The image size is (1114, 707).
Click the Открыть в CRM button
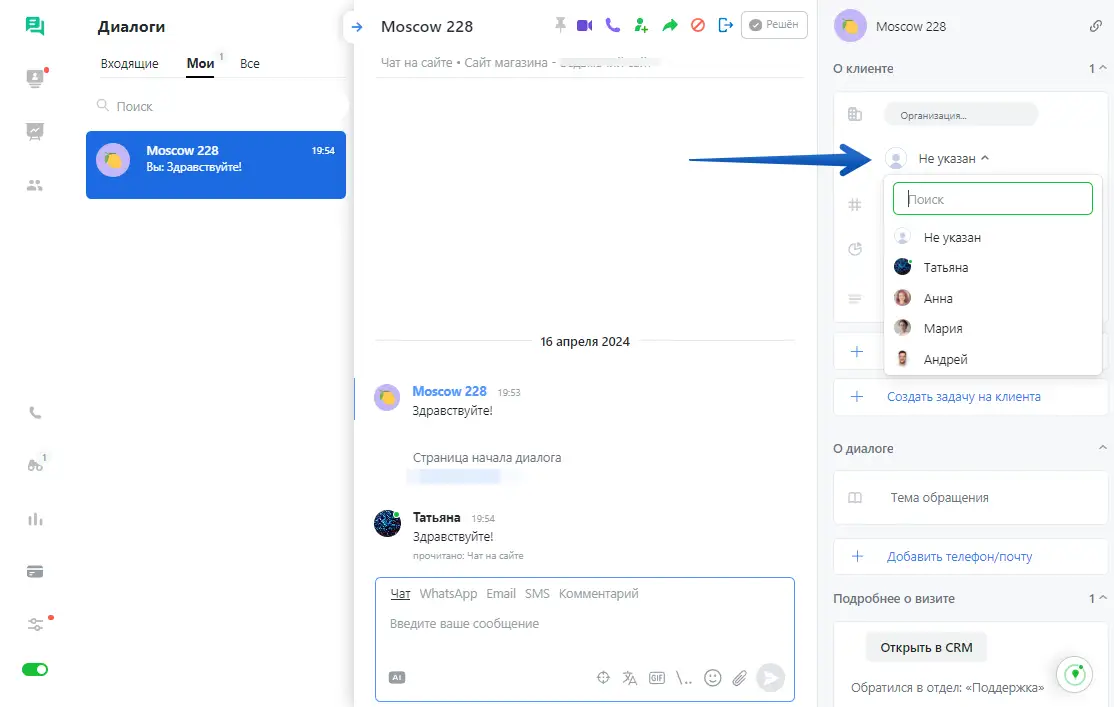(925, 647)
